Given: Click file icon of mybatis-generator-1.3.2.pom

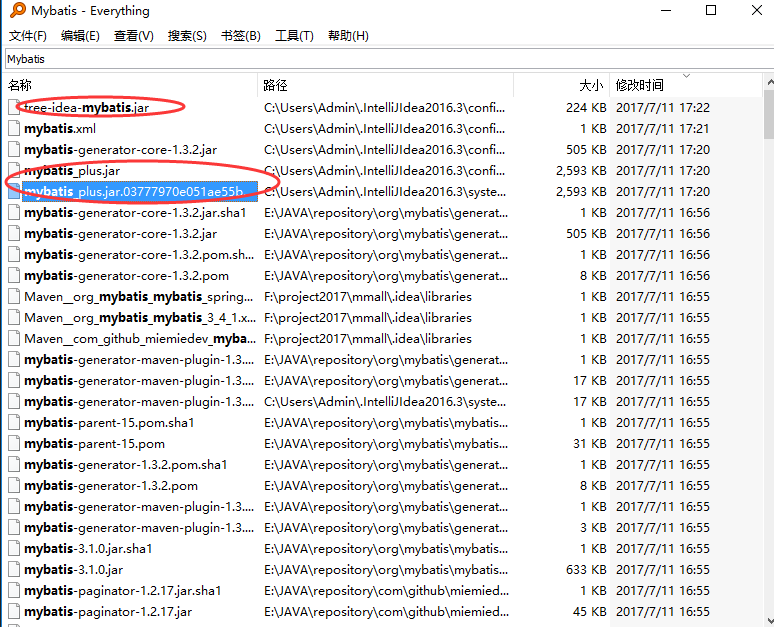Looking at the screenshot, I should (14, 486).
